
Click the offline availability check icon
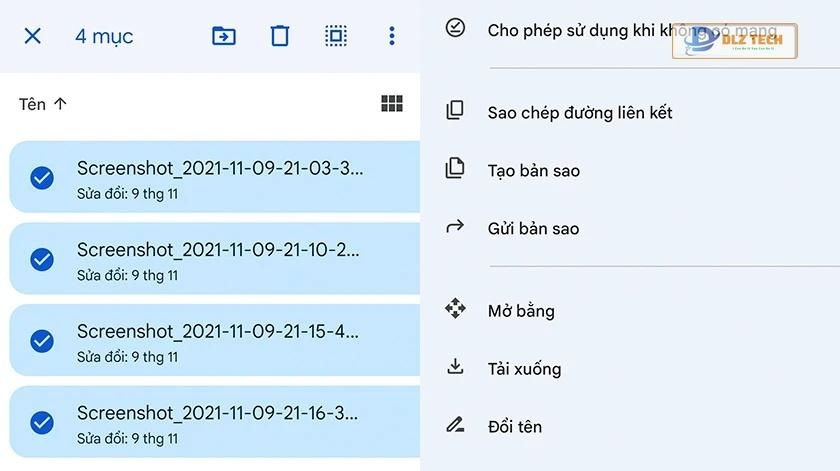pos(455,28)
